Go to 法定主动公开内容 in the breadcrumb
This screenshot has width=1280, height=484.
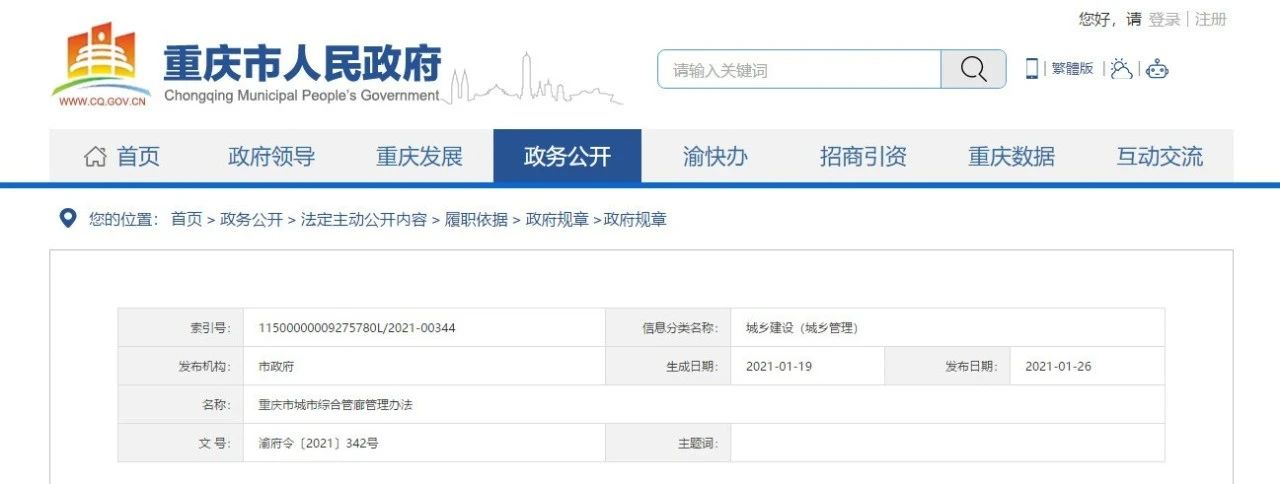tap(364, 219)
